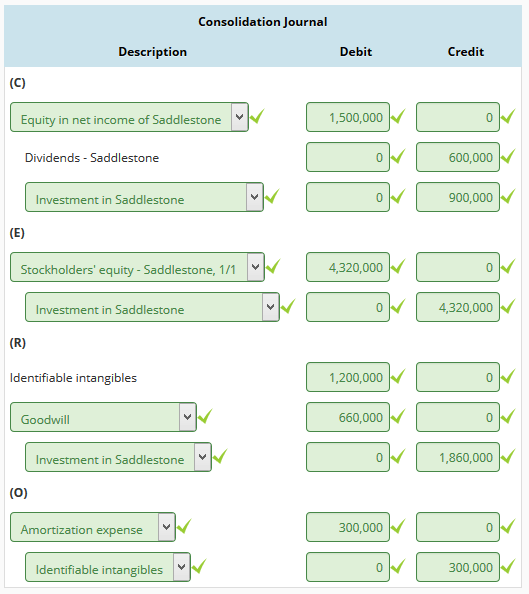Open the Equity in net income of Saddlestone dropdown
529x594 pixels.
129,117
